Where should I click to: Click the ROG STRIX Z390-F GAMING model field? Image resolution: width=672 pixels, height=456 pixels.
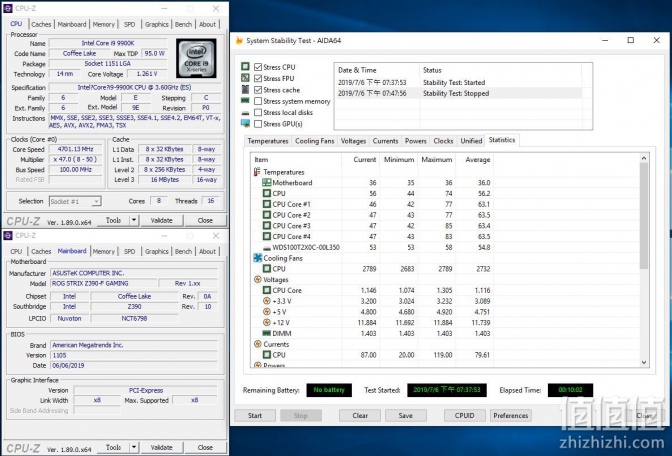tap(103, 283)
